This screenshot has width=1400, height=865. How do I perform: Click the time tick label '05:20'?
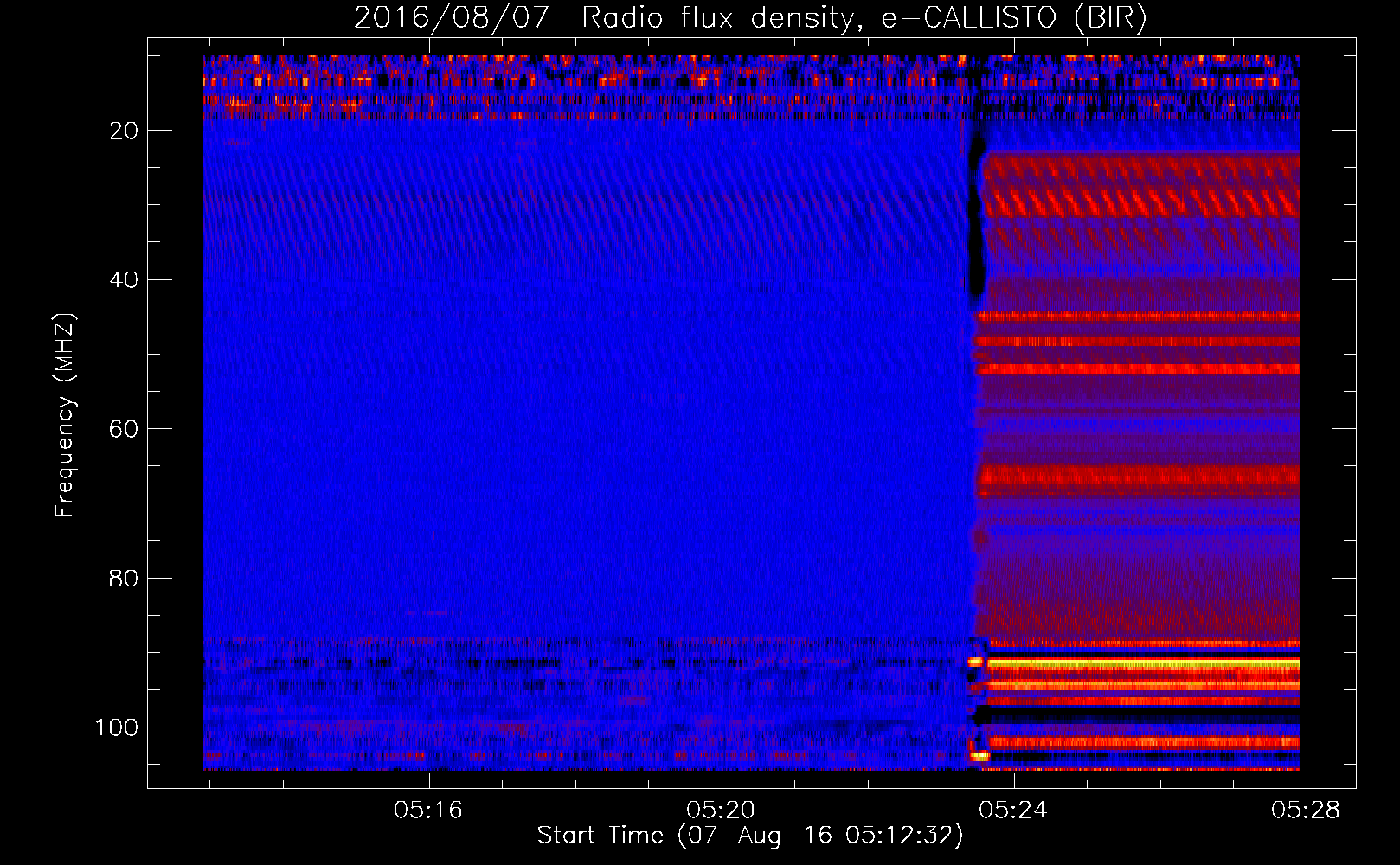point(721,811)
